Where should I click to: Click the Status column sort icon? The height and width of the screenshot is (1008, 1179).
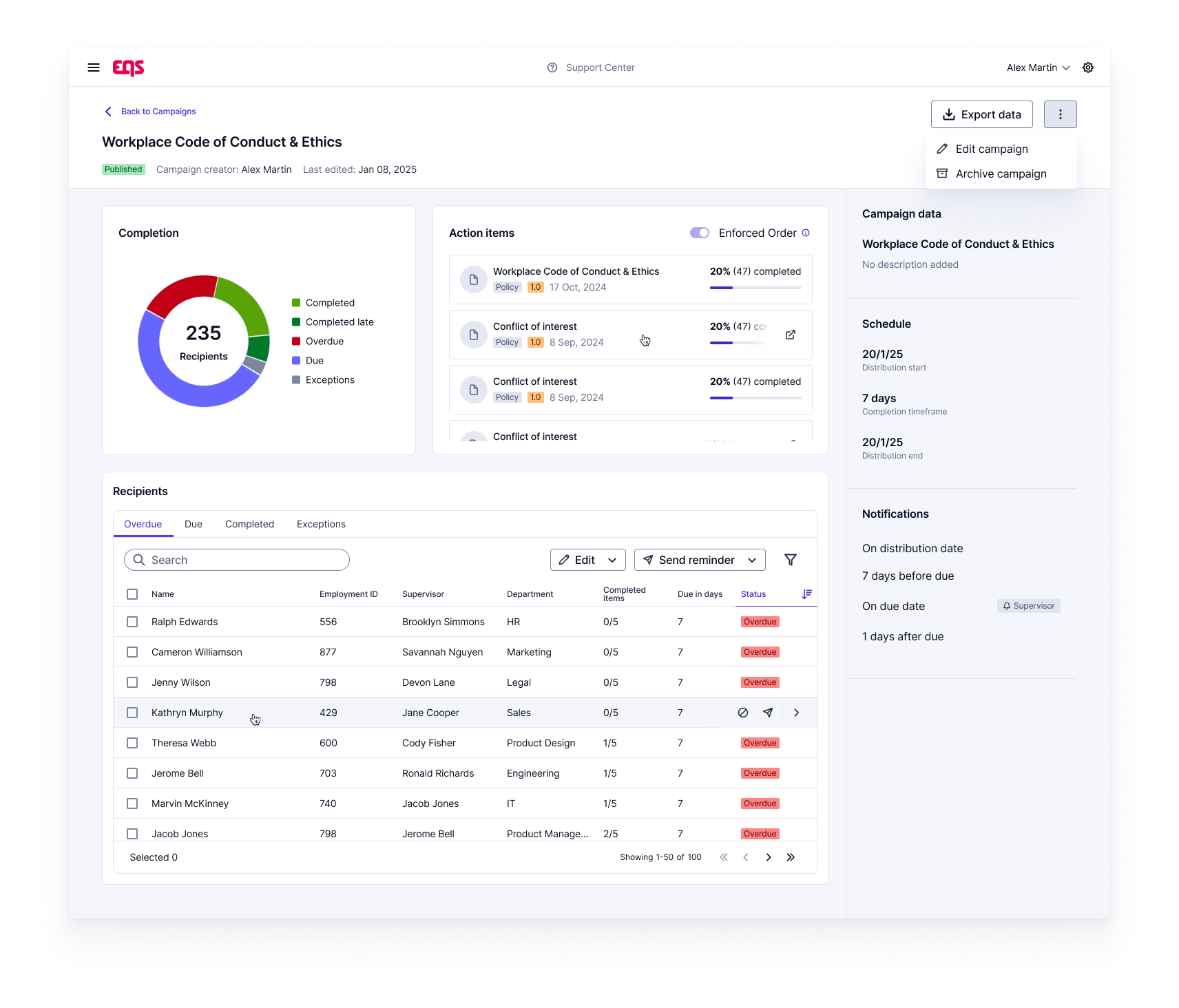[807, 594]
